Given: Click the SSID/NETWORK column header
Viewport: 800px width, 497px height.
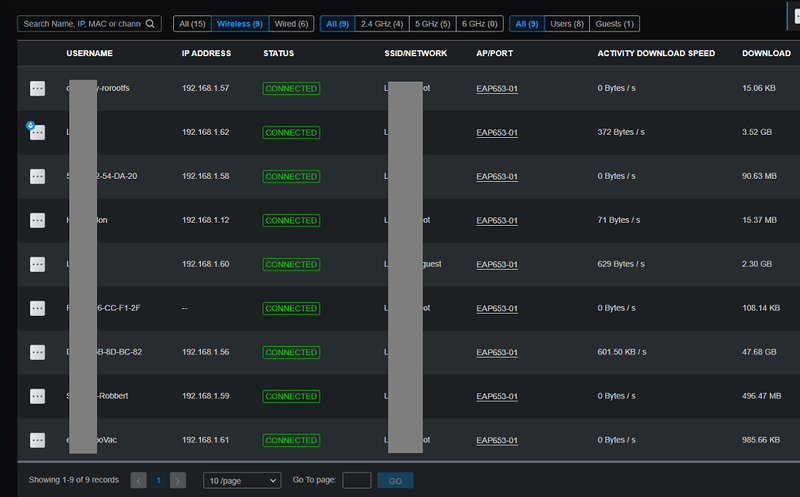Looking at the screenshot, I should click(416, 53).
